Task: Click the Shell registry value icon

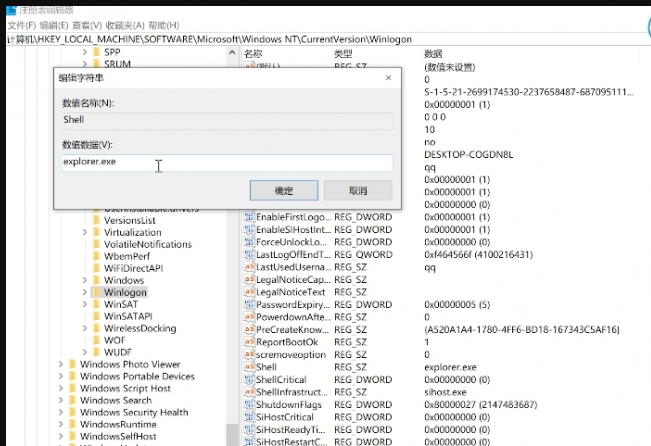Action: [x=248, y=367]
